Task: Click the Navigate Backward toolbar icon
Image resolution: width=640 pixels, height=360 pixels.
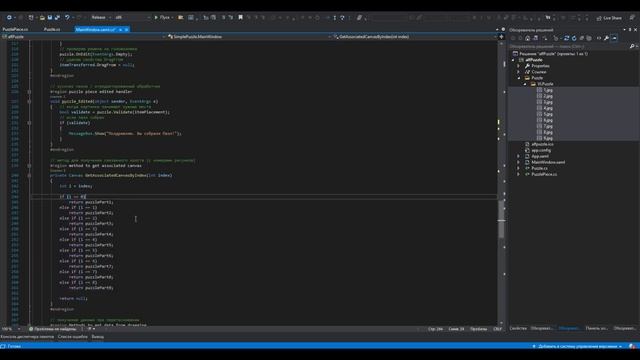Action: pyautogui.click(x=9, y=18)
